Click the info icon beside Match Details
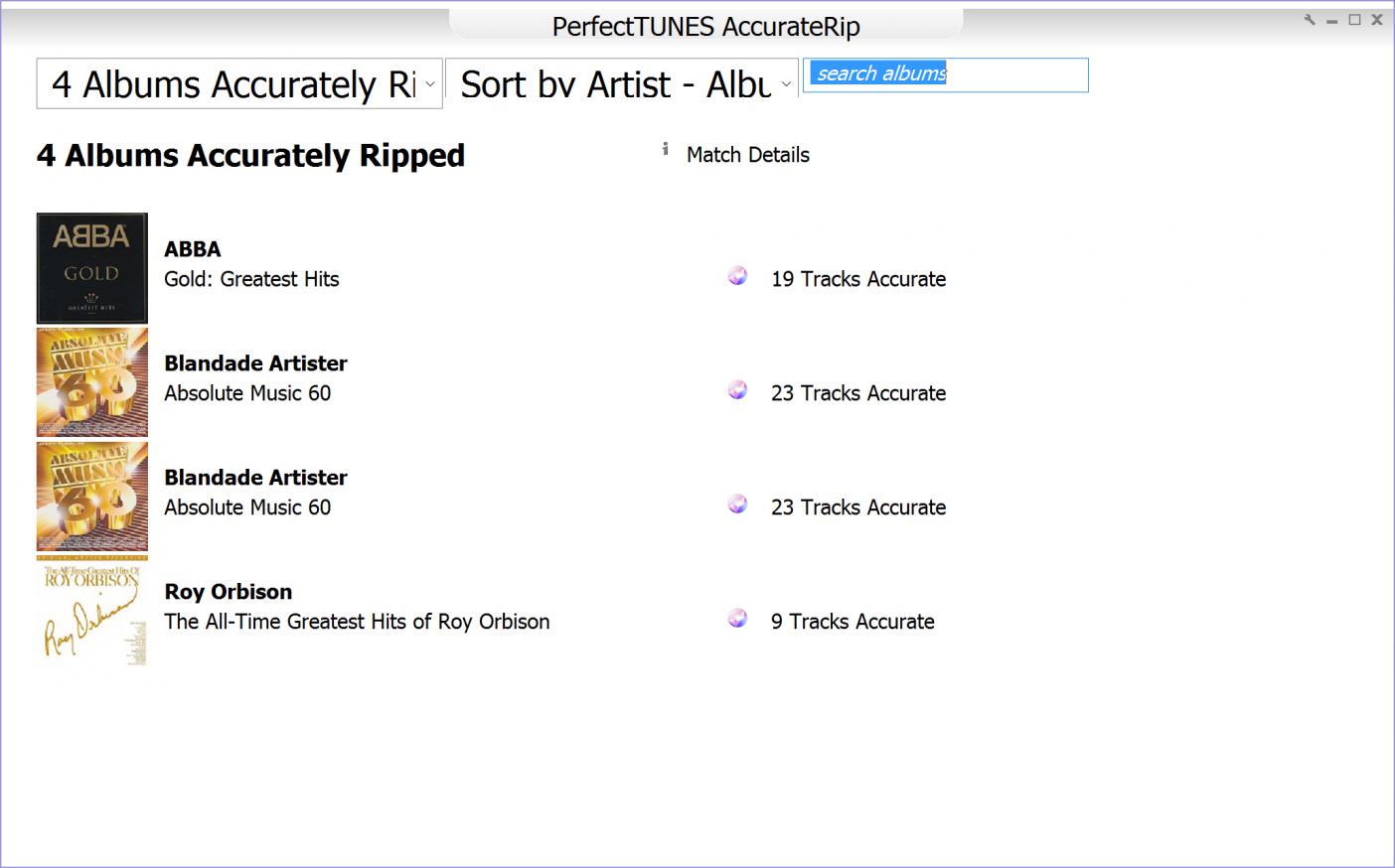Image resolution: width=1395 pixels, height=868 pixels. 665,150
